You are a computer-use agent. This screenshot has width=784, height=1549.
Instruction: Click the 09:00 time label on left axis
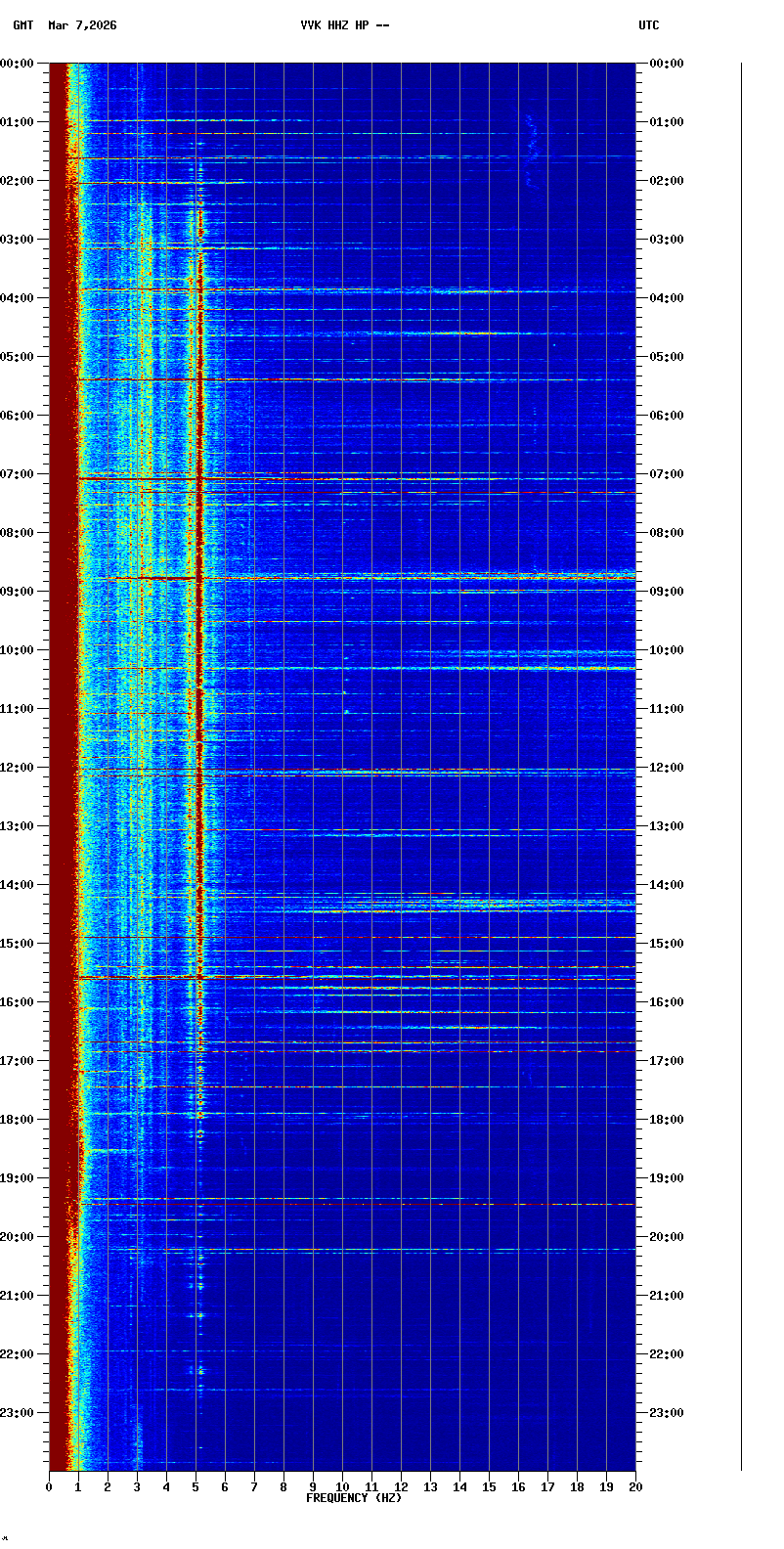(x=18, y=592)
